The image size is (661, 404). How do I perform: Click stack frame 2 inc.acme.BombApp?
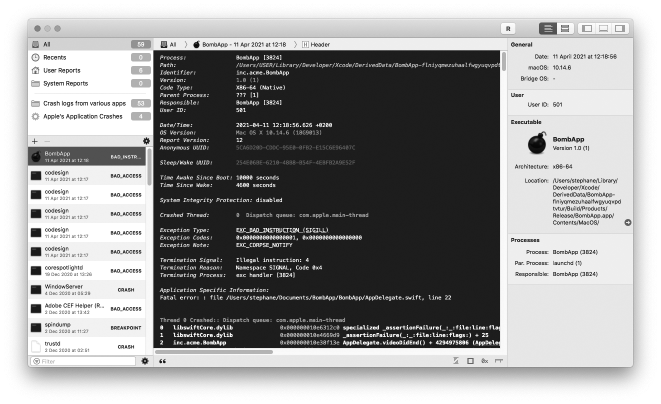pyautogui.click(x=329, y=343)
